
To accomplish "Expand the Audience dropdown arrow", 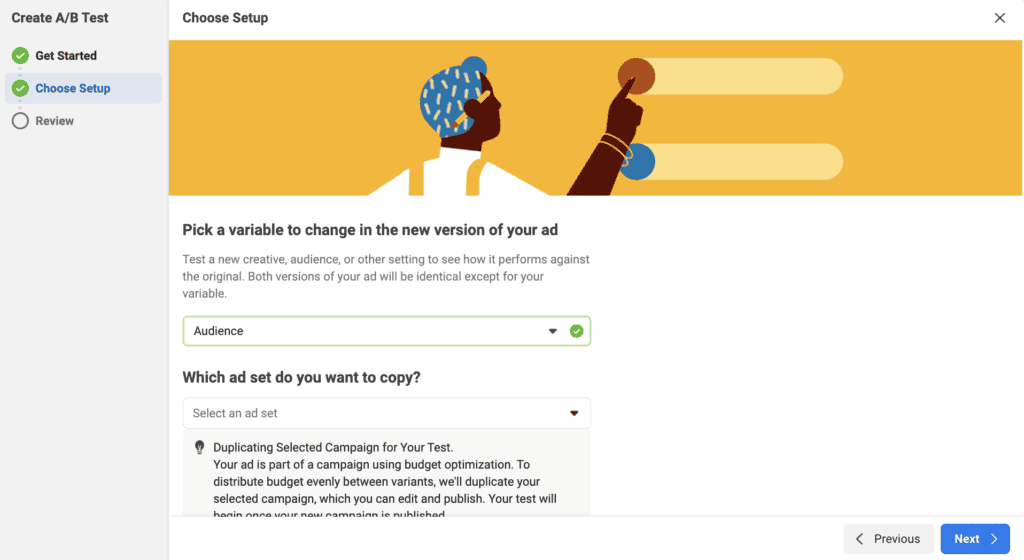I will [552, 331].
